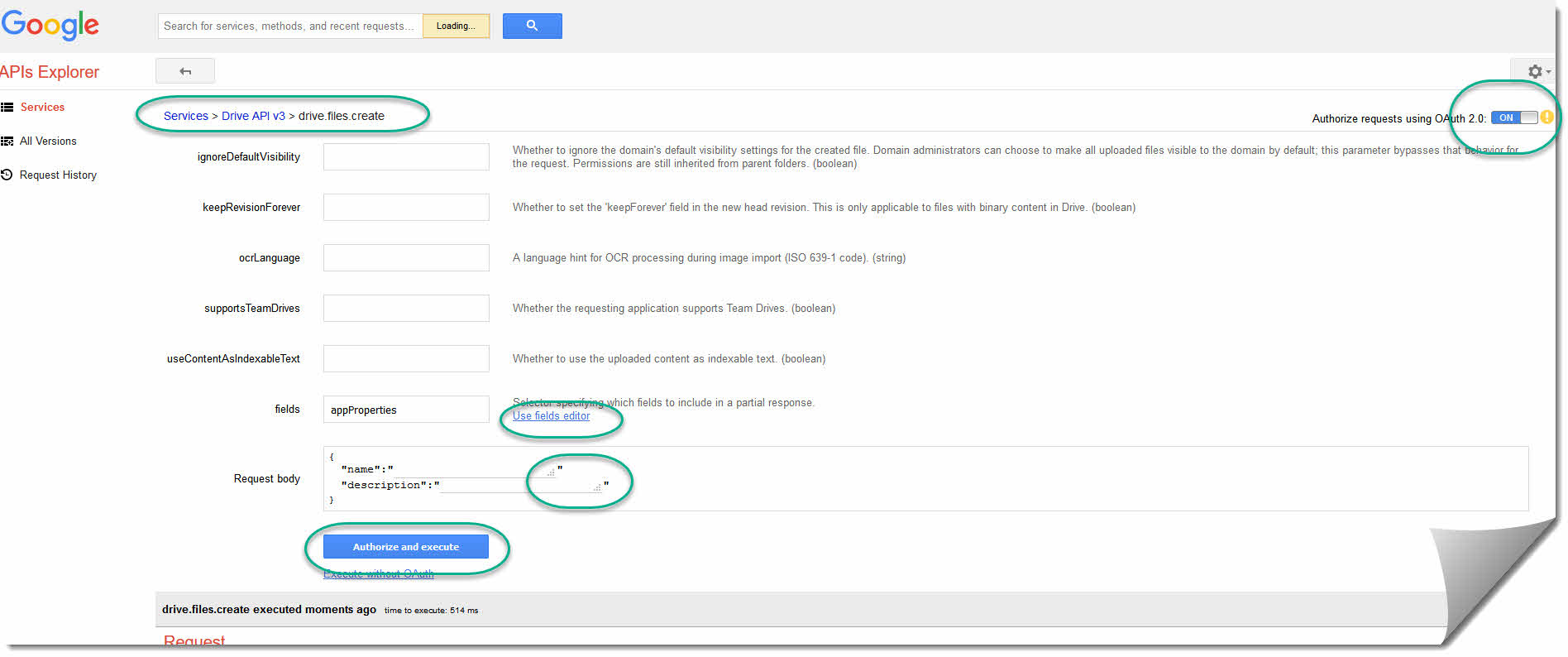Click the blue magnifier search button
This screenshot has height=657, width=1568.
[532, 26]
